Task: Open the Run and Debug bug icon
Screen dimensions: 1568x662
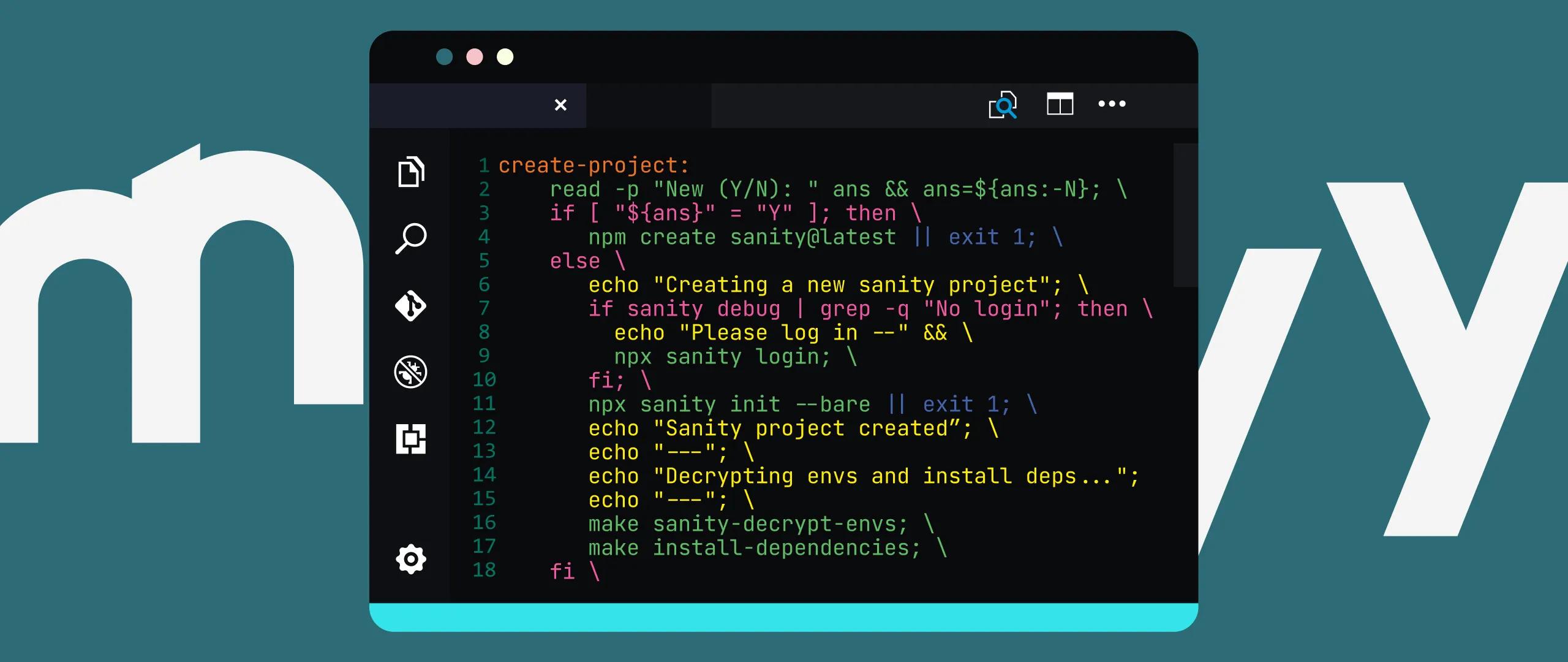Action: (x=410, y=372)
